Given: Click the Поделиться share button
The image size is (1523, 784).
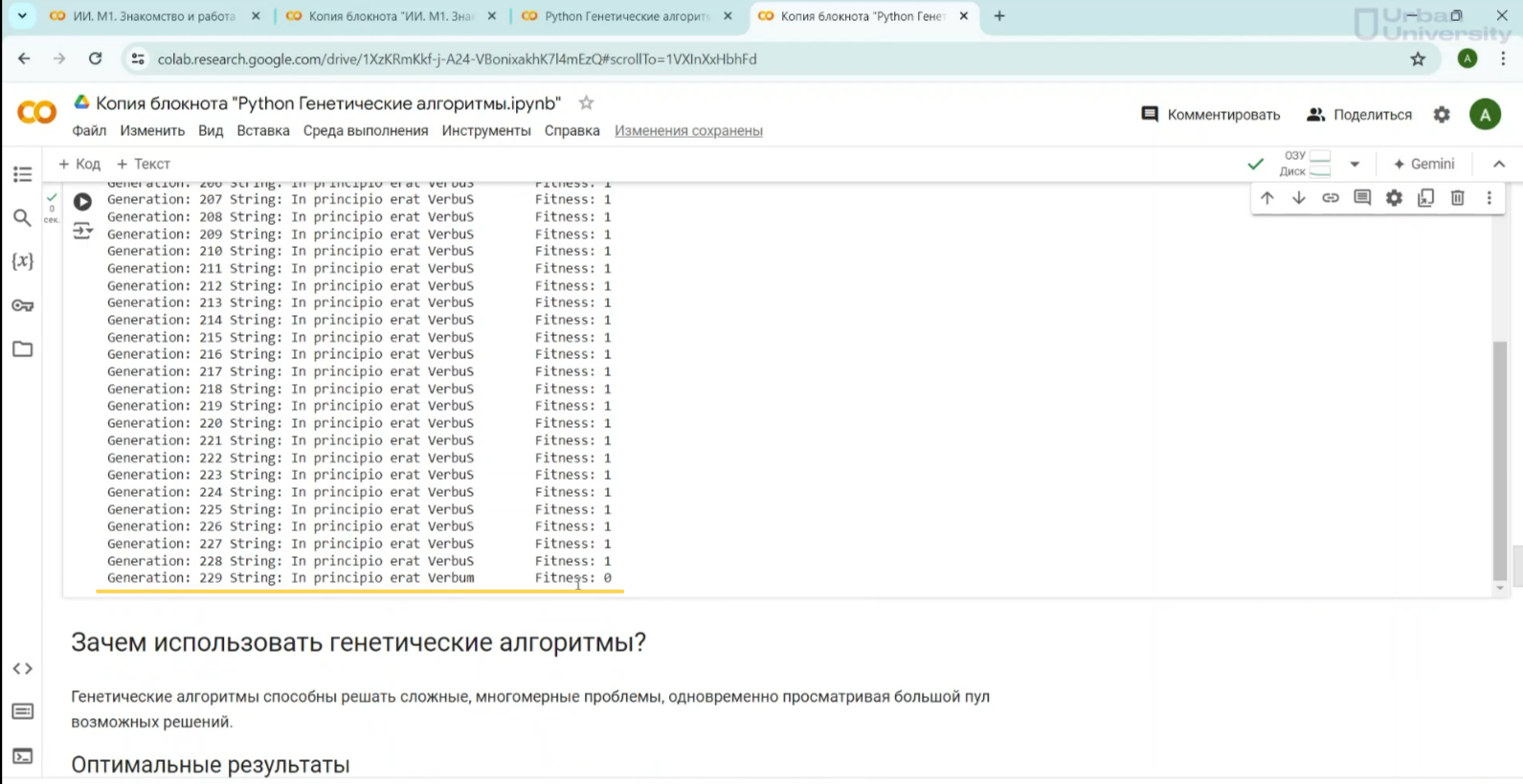Looking at the screenshot, I should tap(1359, 115).
